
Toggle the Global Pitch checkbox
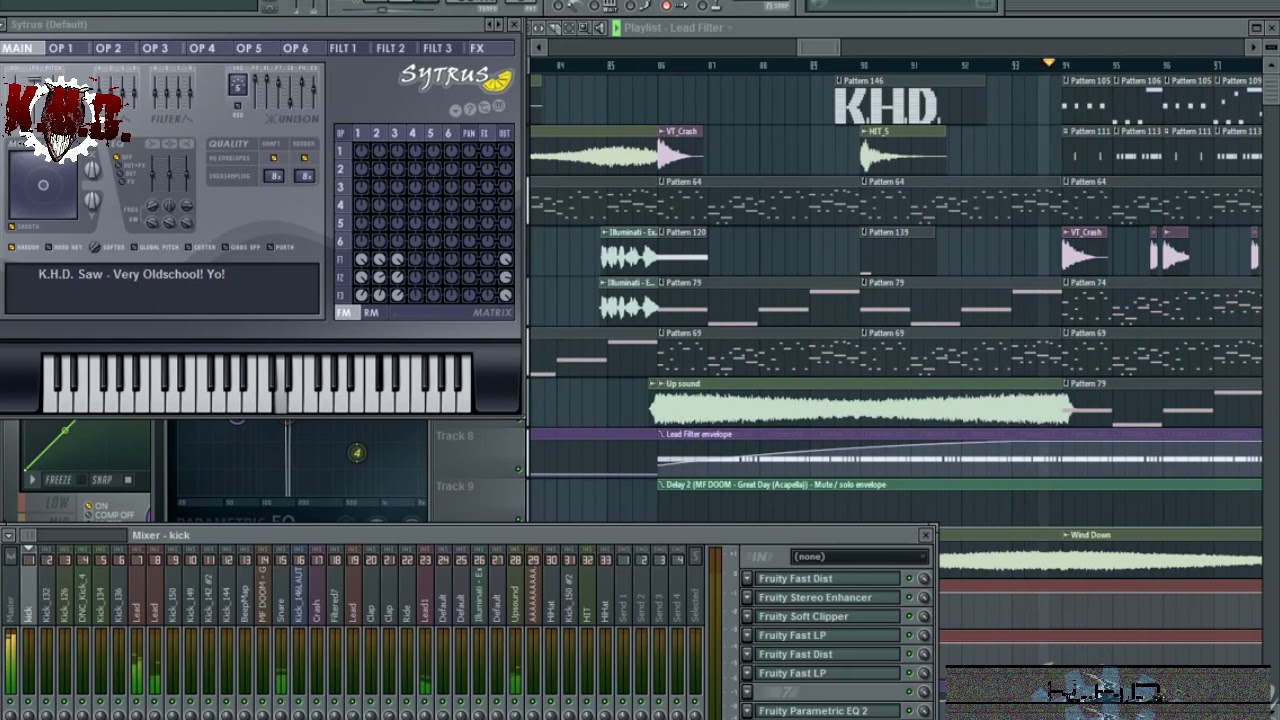pos(135,247)
